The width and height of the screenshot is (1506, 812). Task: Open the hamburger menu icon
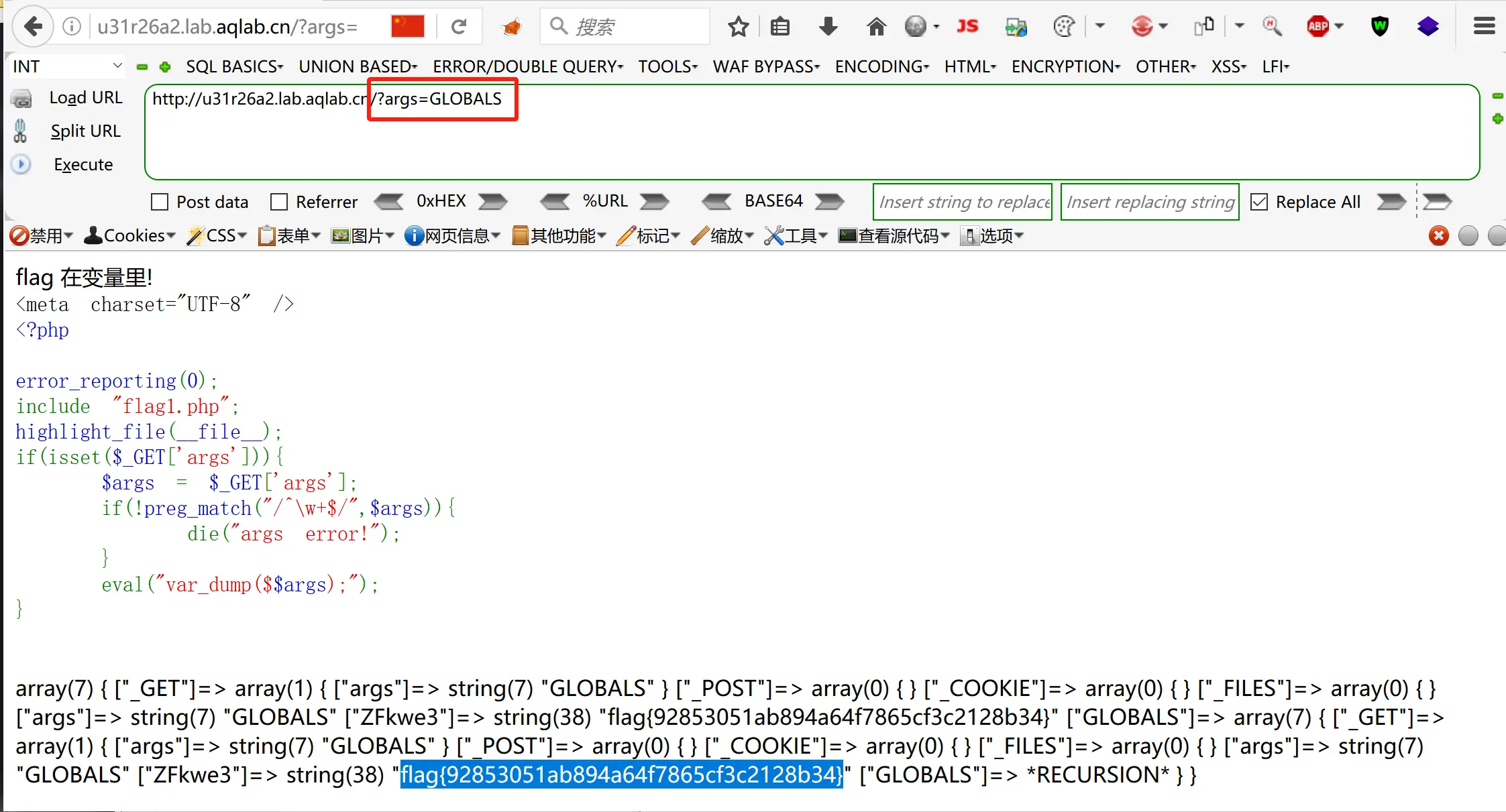coord(1484,27)
